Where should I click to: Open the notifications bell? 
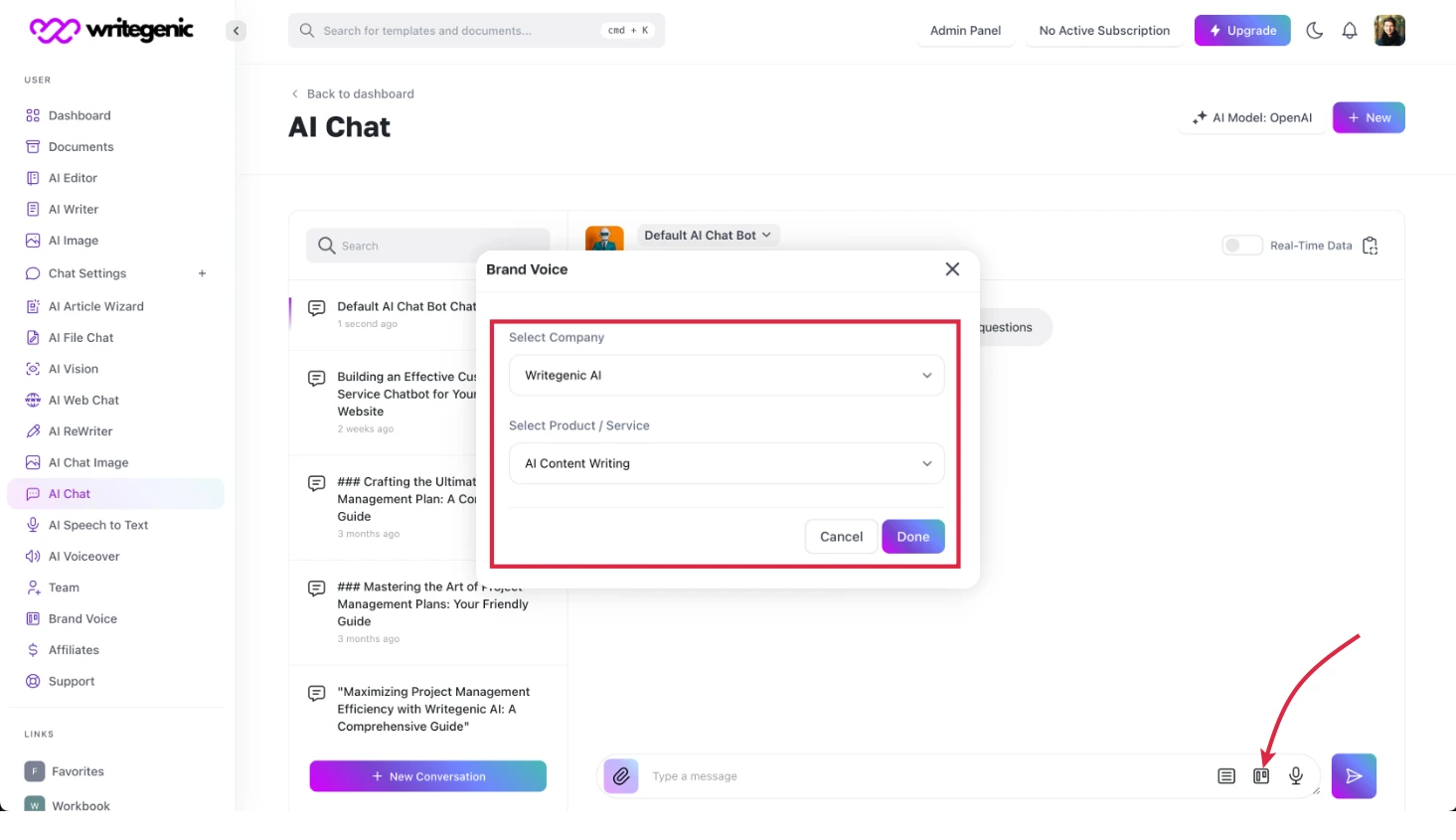pos(1350,31)
